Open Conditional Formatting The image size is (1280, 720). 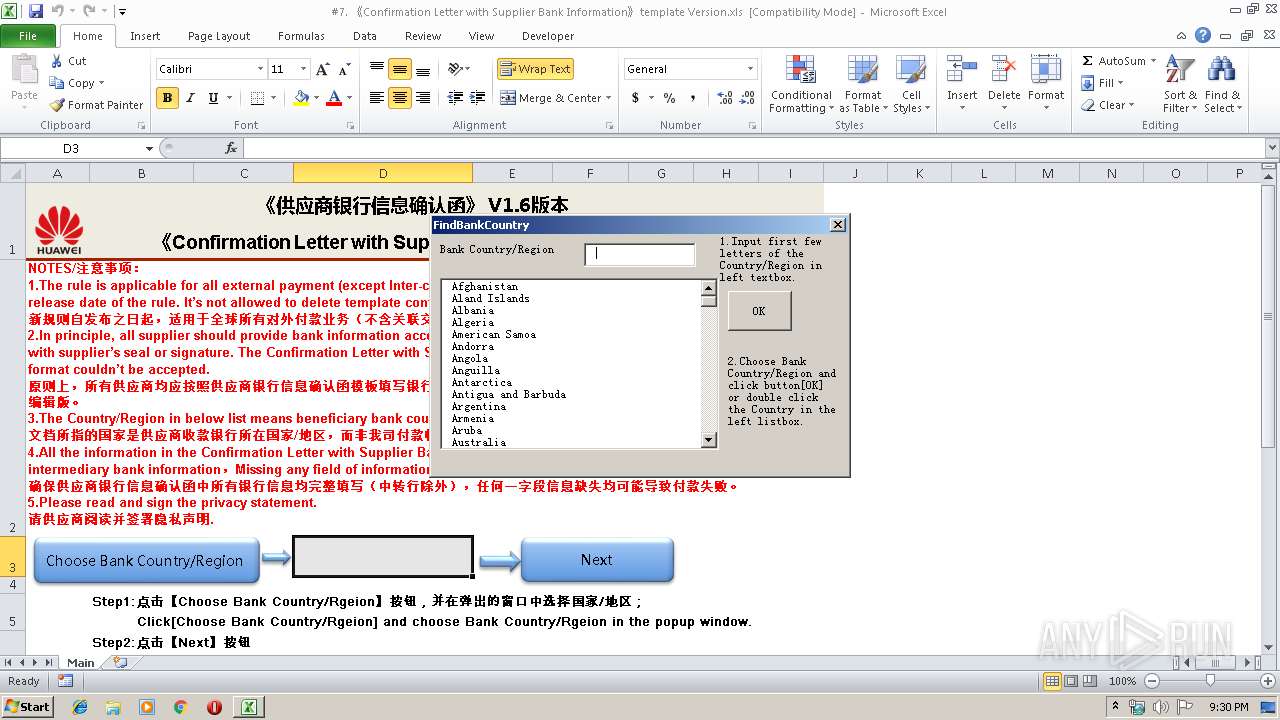(x=800, y=84)
